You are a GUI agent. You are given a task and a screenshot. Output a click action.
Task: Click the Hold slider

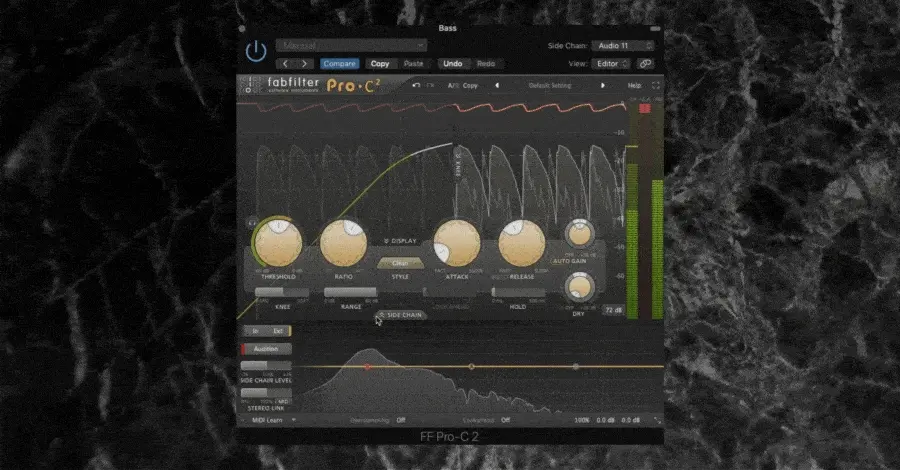(518, 292)
